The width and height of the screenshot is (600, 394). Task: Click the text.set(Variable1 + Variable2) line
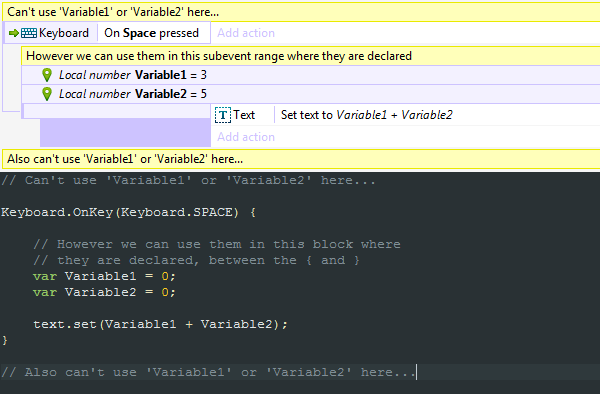pyautogui.click(x=160, y=324)
